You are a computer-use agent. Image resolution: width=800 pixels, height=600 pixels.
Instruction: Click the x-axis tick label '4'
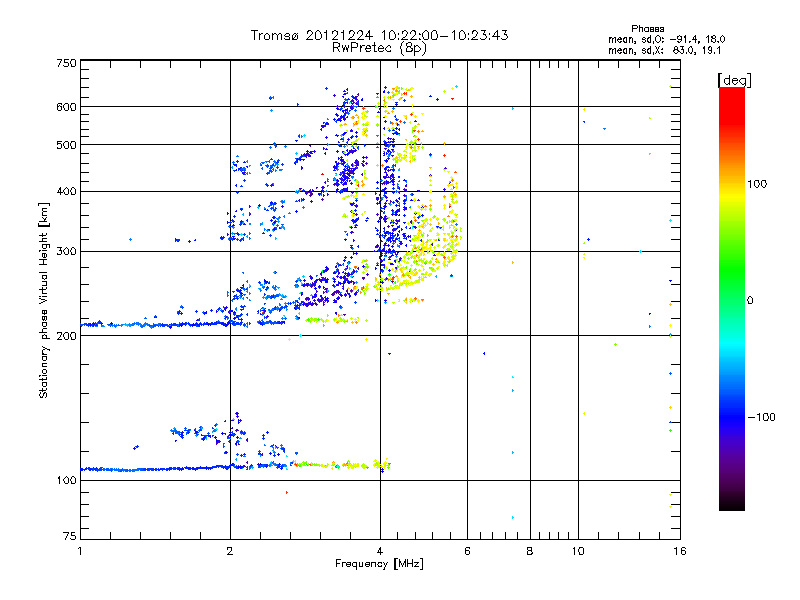pos(380,551)
